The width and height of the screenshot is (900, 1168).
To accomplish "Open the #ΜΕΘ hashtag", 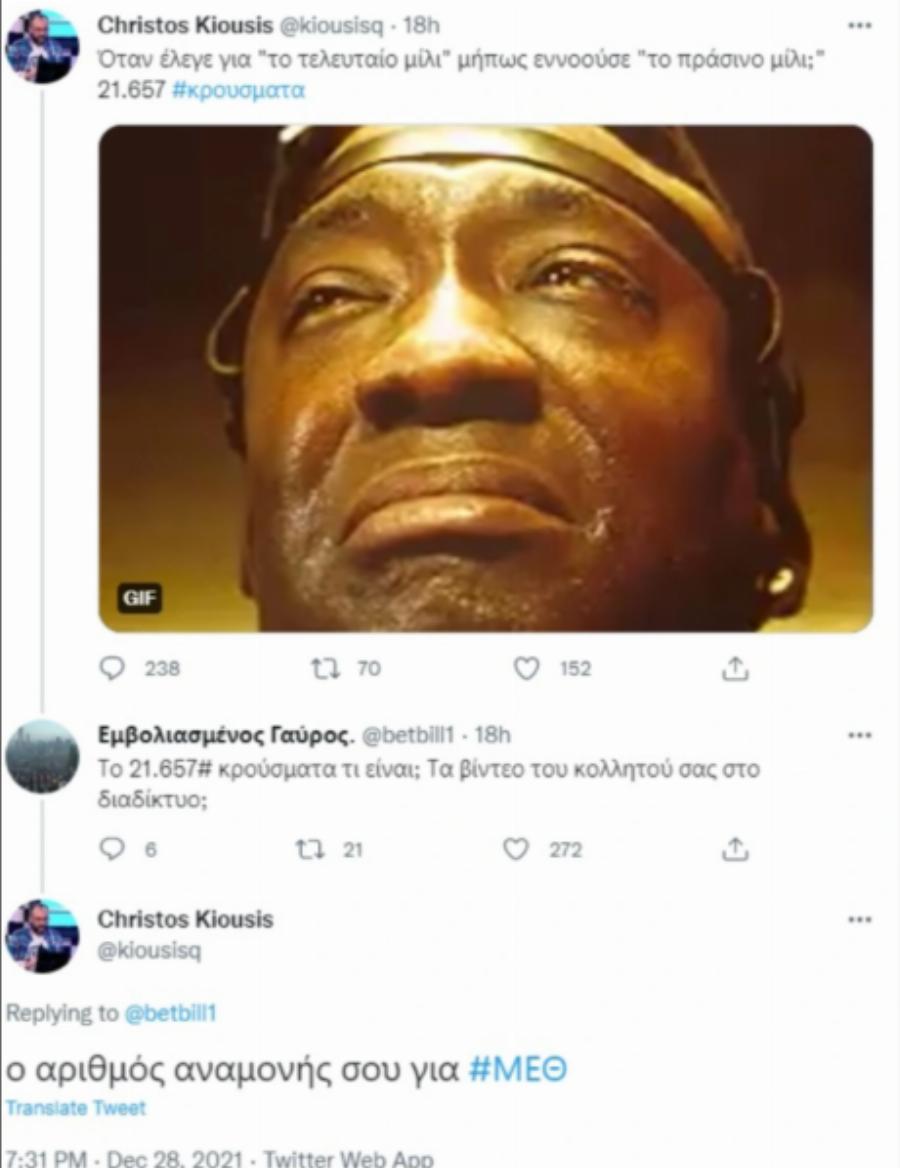I will [518, 1069].
